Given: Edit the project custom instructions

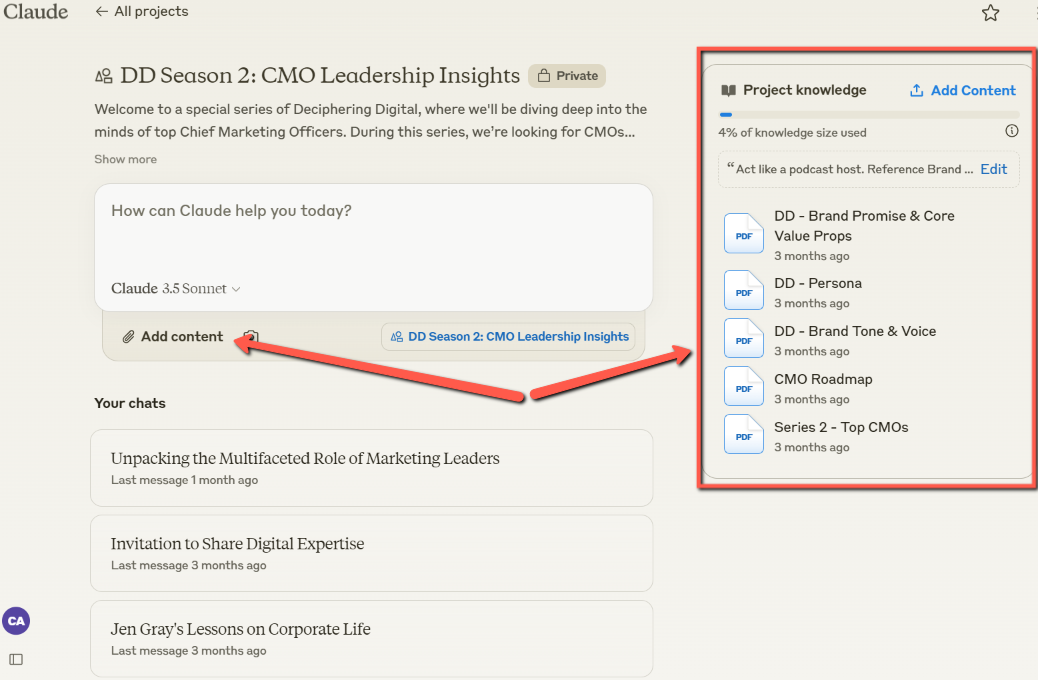Looking at the screenshot, I should tap(993, 169).
